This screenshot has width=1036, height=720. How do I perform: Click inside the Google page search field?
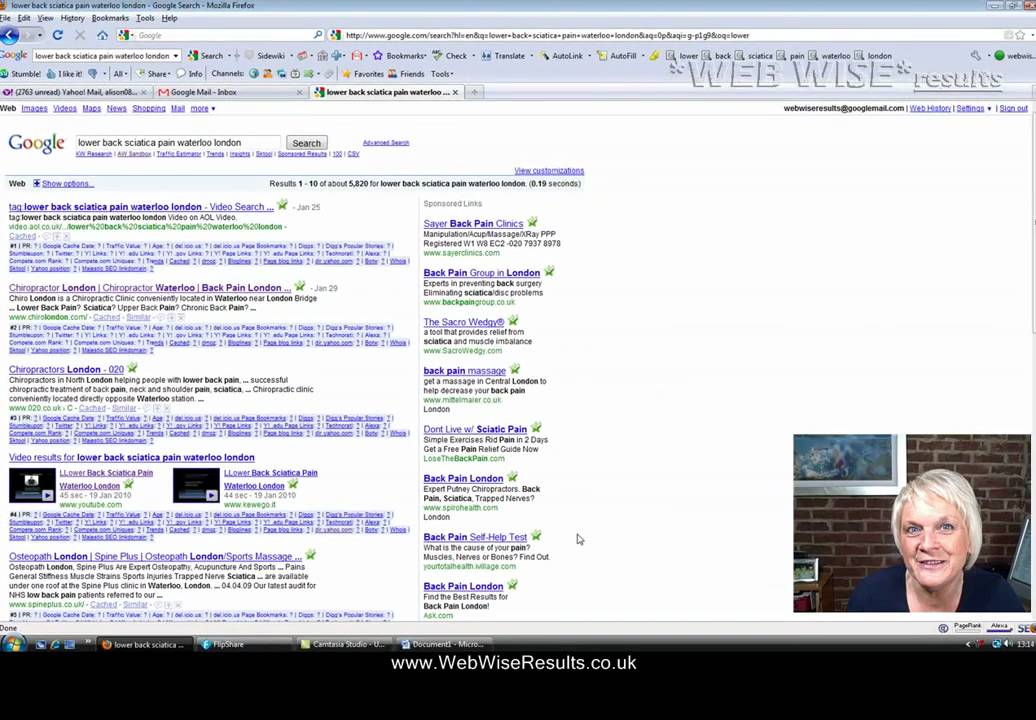(177, 143)
